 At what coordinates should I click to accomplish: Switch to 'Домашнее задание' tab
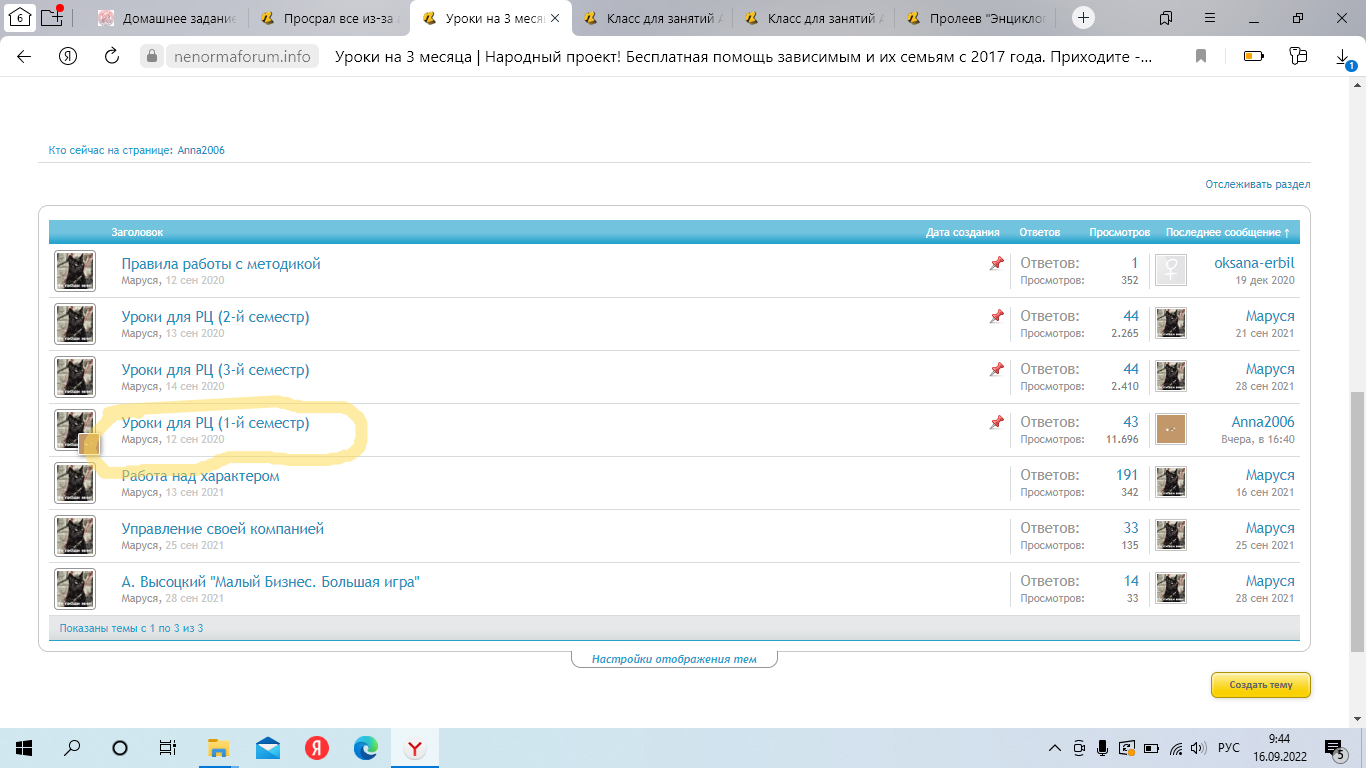tap(169, 18)
